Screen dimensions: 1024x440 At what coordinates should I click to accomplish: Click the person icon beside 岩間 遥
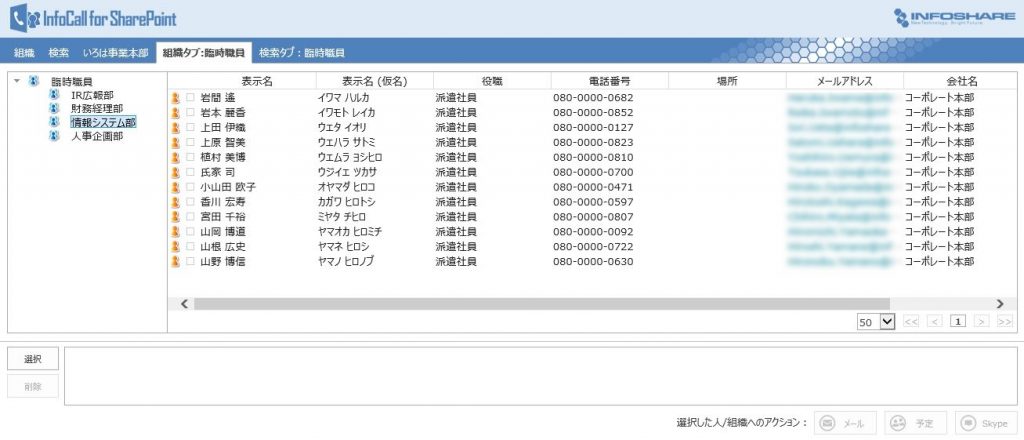click(x=176, y=98)
